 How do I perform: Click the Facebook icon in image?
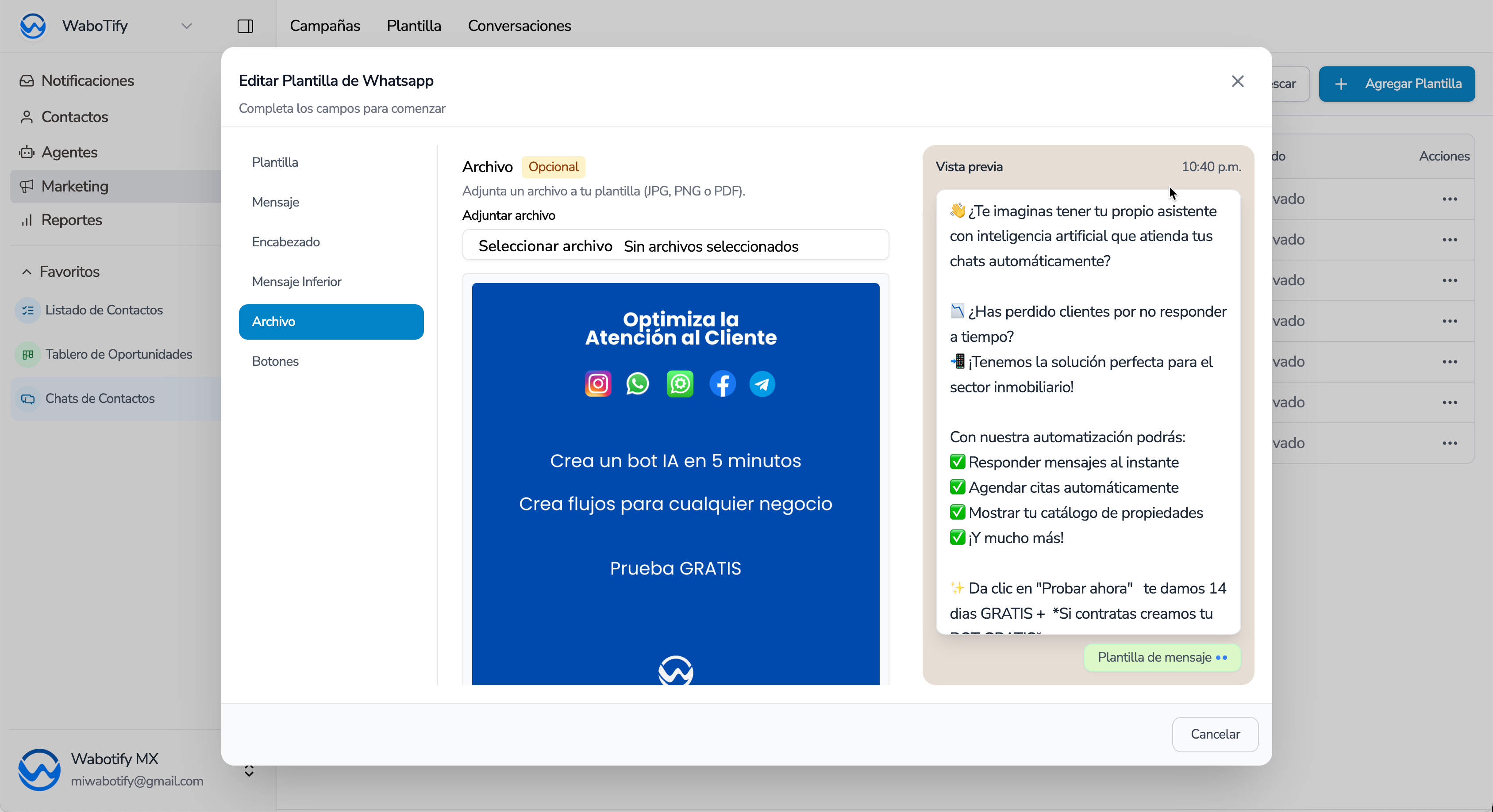(x=722, y=384)
